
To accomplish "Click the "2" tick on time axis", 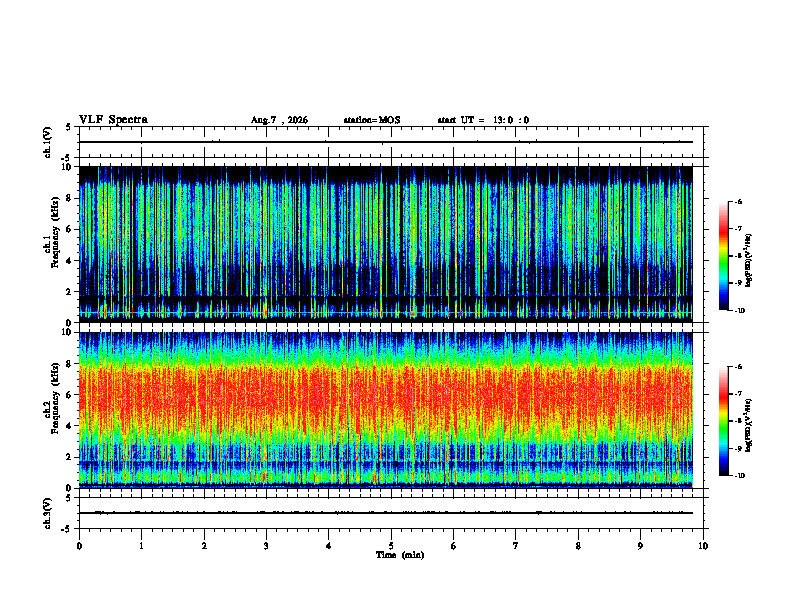I will coord(204,546).
